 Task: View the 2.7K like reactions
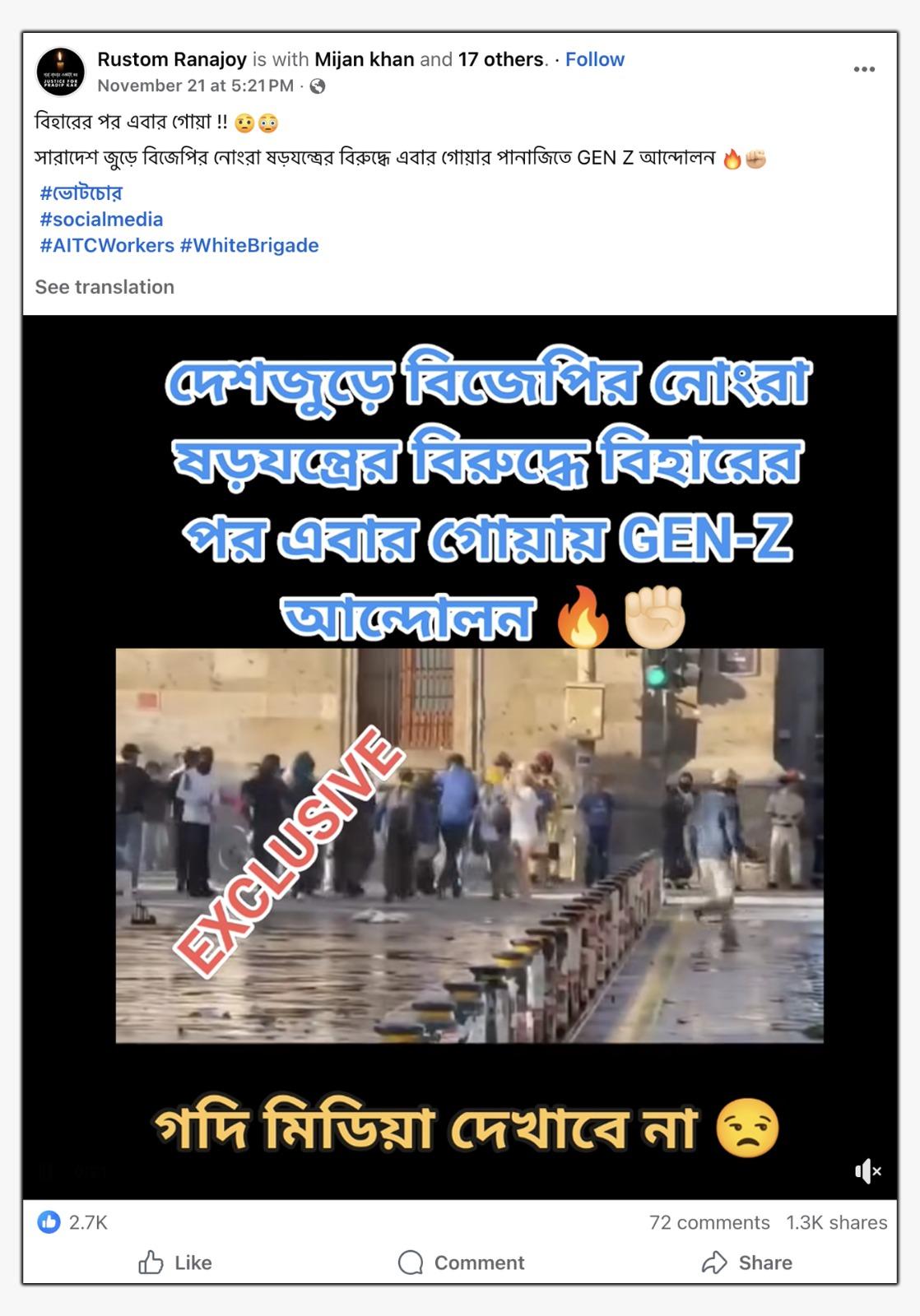point(72,1222)
